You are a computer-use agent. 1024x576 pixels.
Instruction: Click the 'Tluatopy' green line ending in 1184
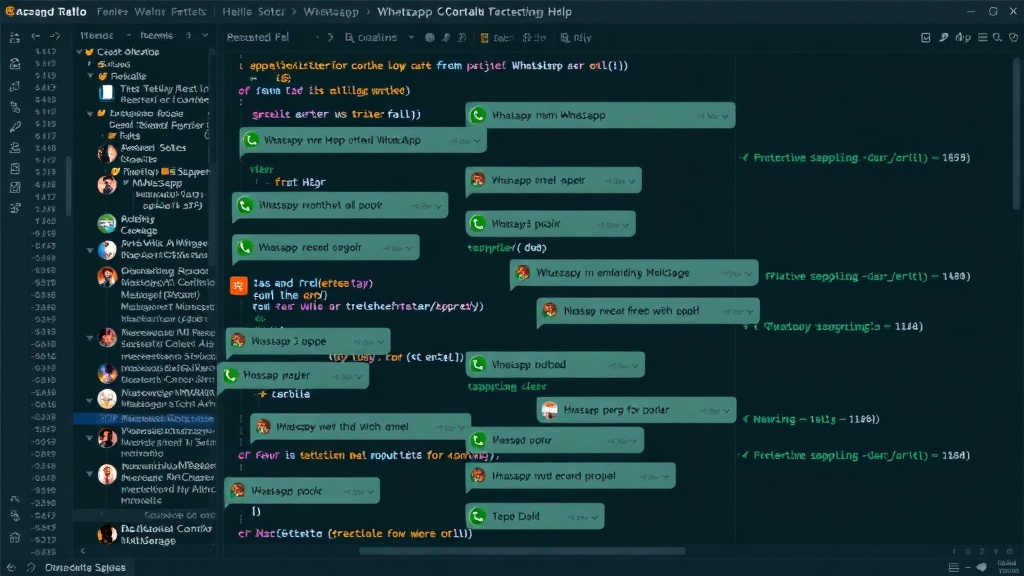(x=833, y=327)
